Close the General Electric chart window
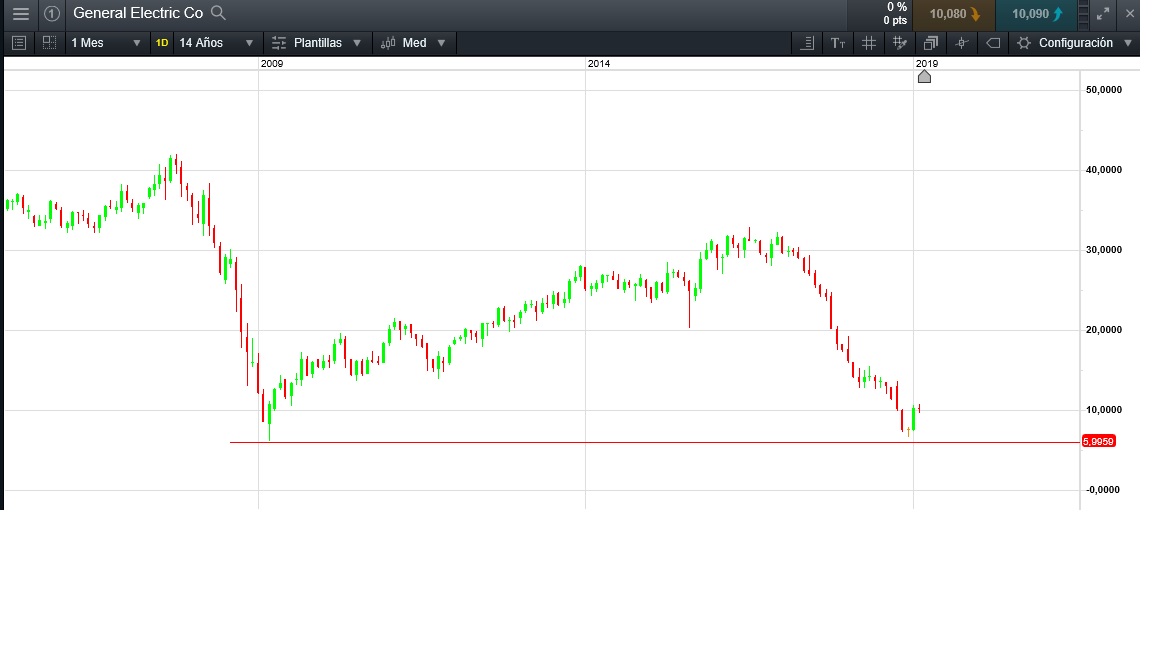 pyautogui.click(x=1130, y=13)
